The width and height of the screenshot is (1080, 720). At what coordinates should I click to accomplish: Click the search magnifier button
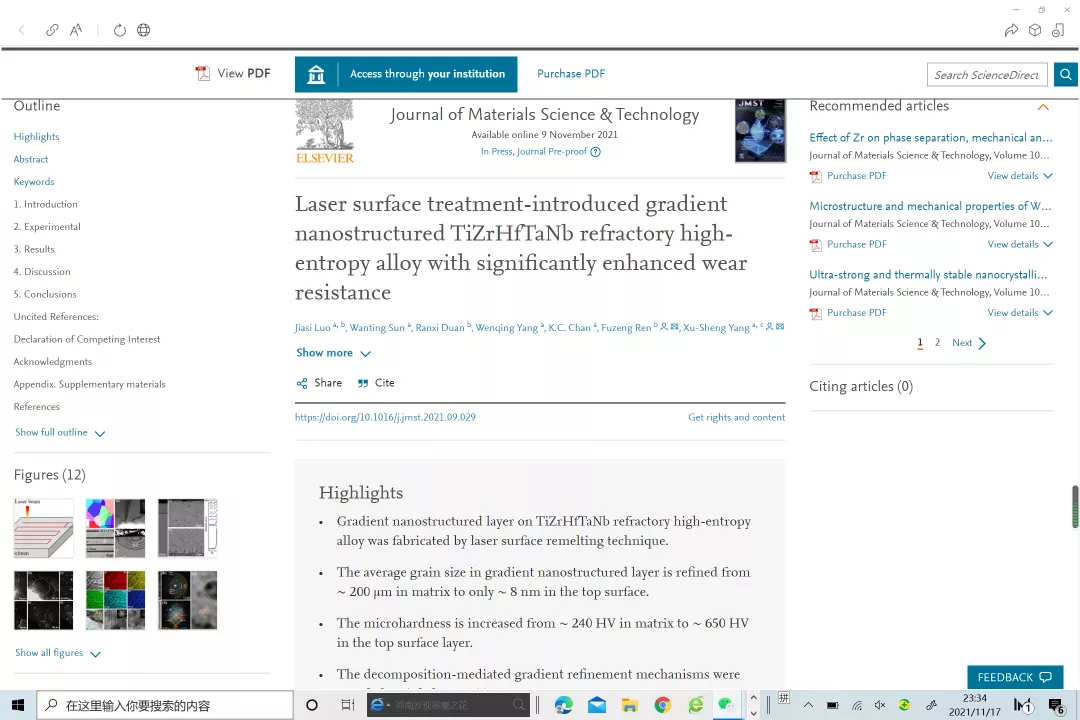coord(1065,74)
